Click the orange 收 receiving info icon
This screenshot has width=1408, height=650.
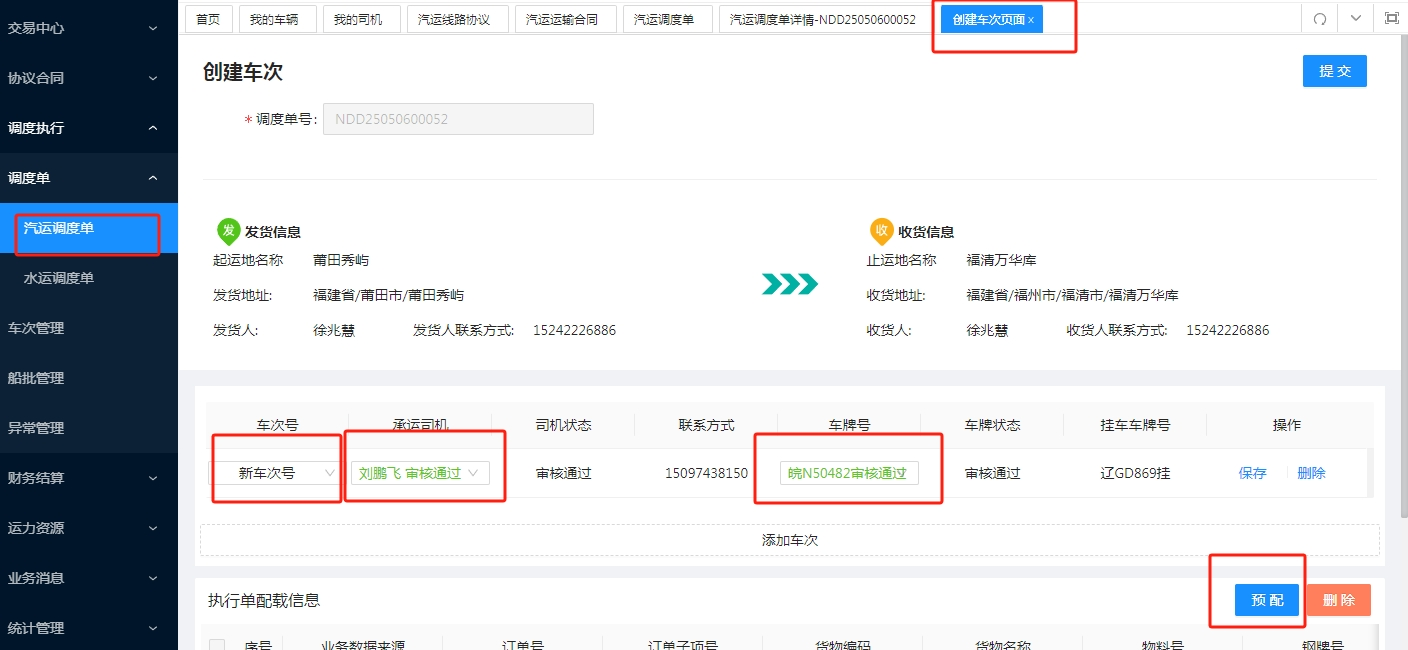tap(881, 231)
